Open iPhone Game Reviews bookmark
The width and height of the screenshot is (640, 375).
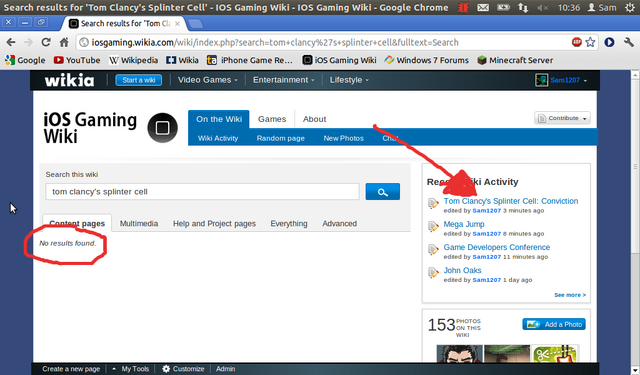(x=250, y=60)
